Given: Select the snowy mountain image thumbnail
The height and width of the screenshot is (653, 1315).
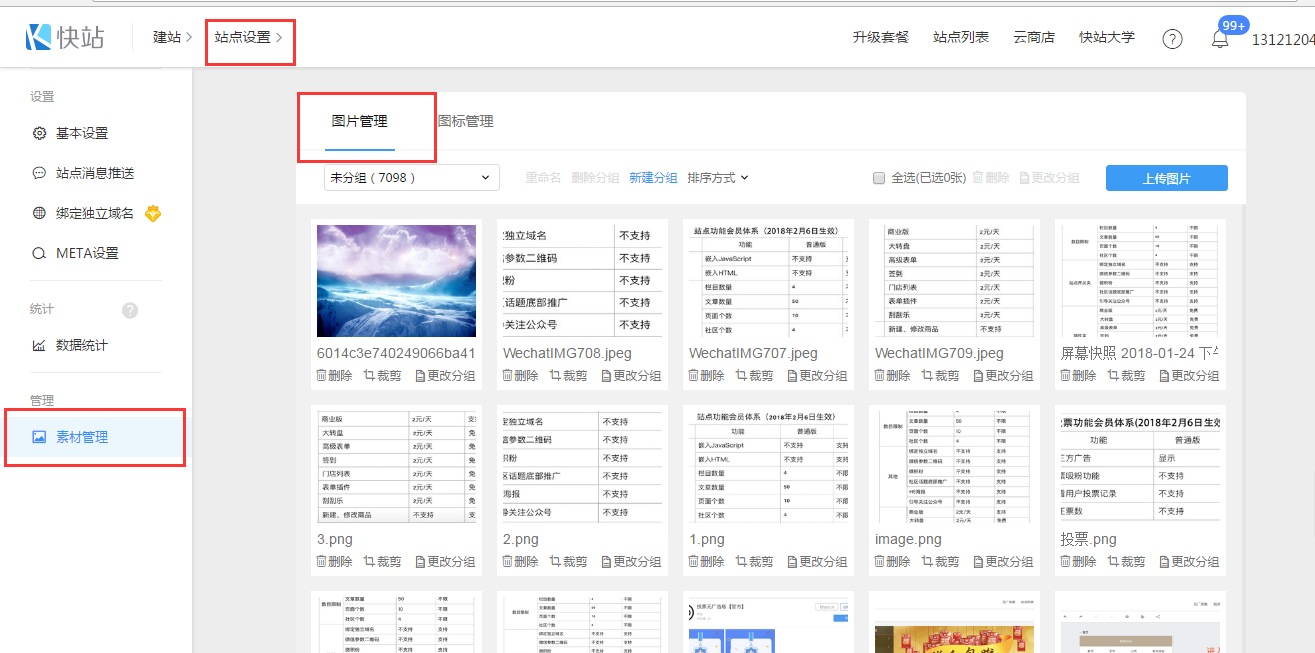Looking at the screenshot, I should pos(396,280).
